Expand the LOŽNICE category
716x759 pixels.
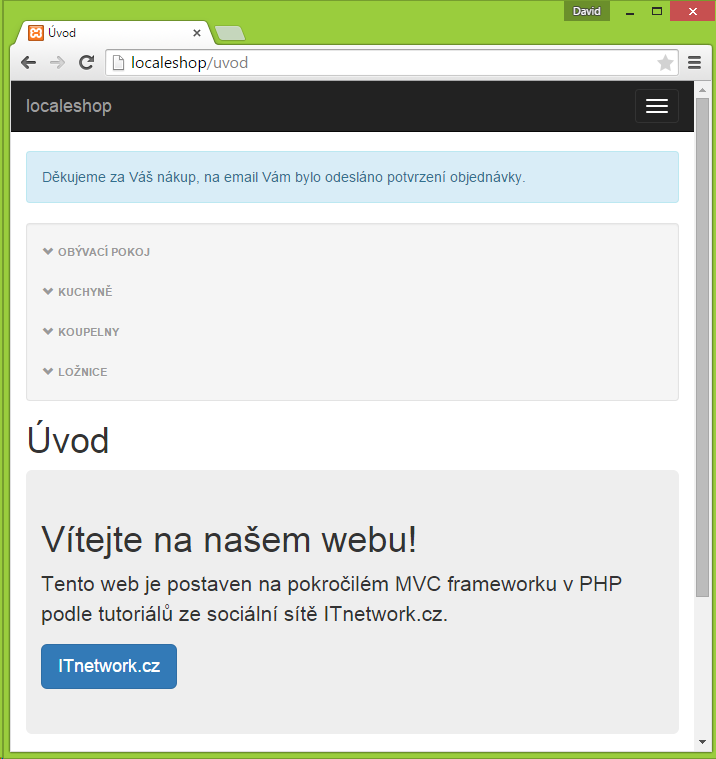click(x=75, y=372)
